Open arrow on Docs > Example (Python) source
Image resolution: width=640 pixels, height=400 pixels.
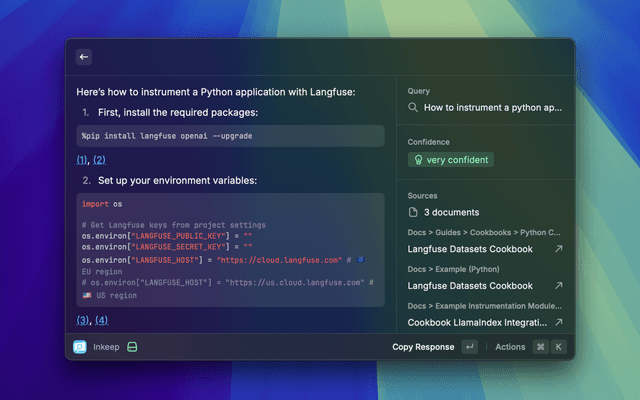pyautogui.click(x=558, y=285)
